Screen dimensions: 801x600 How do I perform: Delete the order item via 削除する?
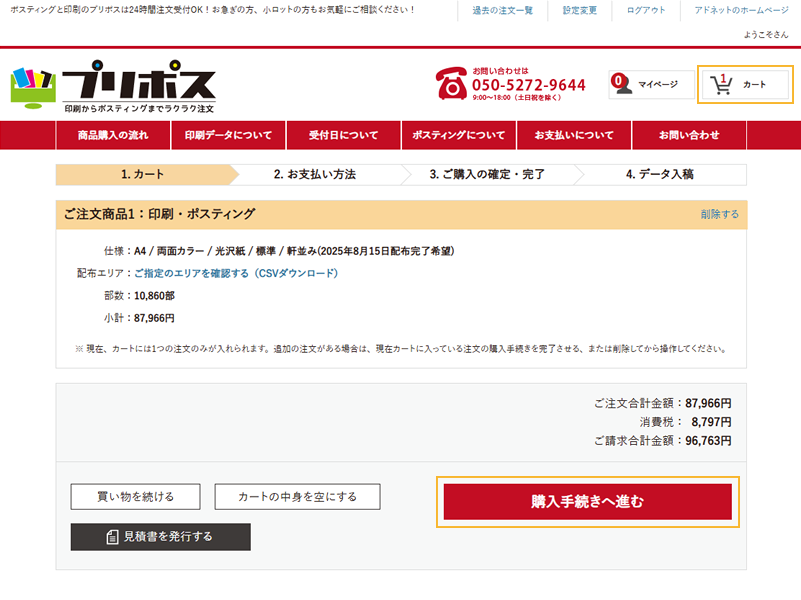click(x=719, y=214)
